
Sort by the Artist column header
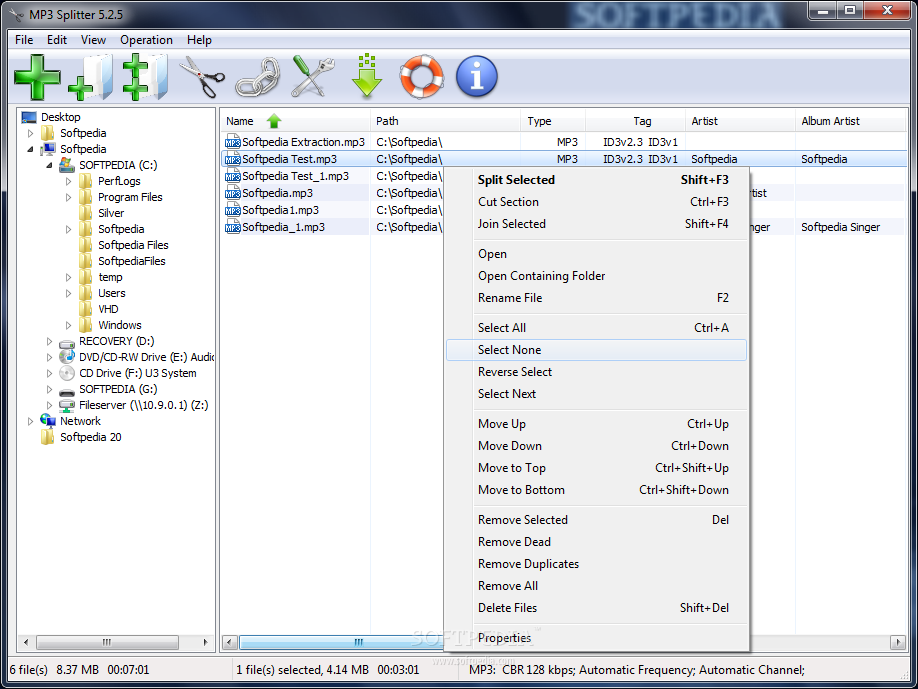[740, 121]
